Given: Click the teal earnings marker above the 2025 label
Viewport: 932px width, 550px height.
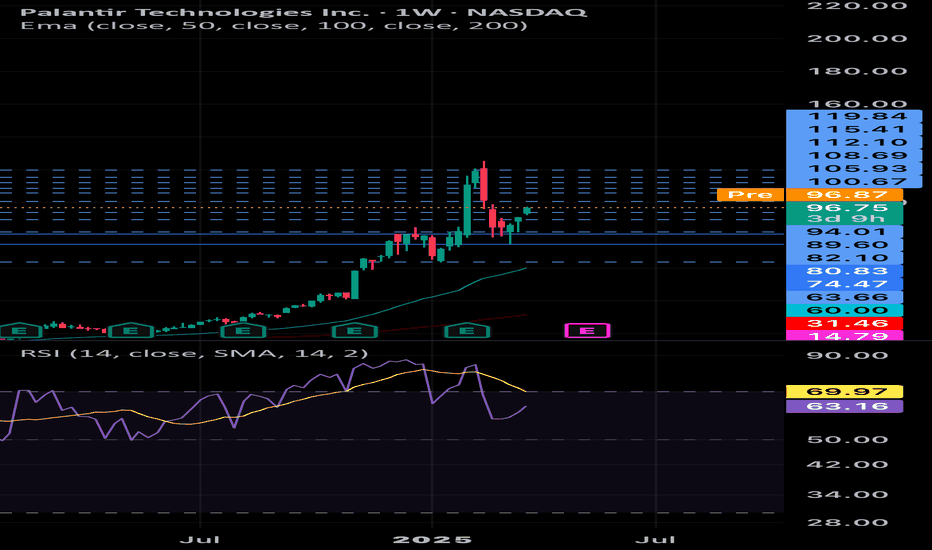Looking at the screenshot, I should click(467, 331).
